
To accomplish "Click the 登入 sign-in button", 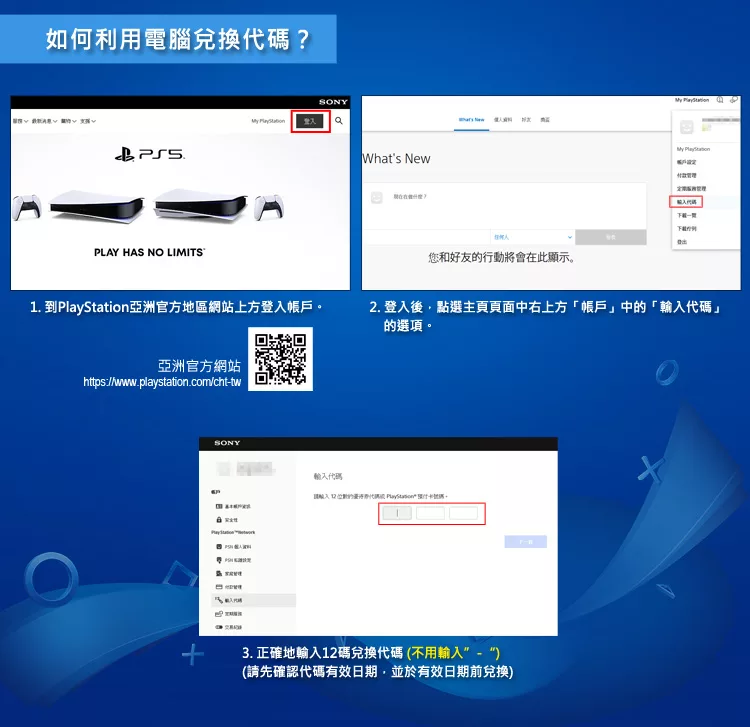I will click(x=309, y=121).
